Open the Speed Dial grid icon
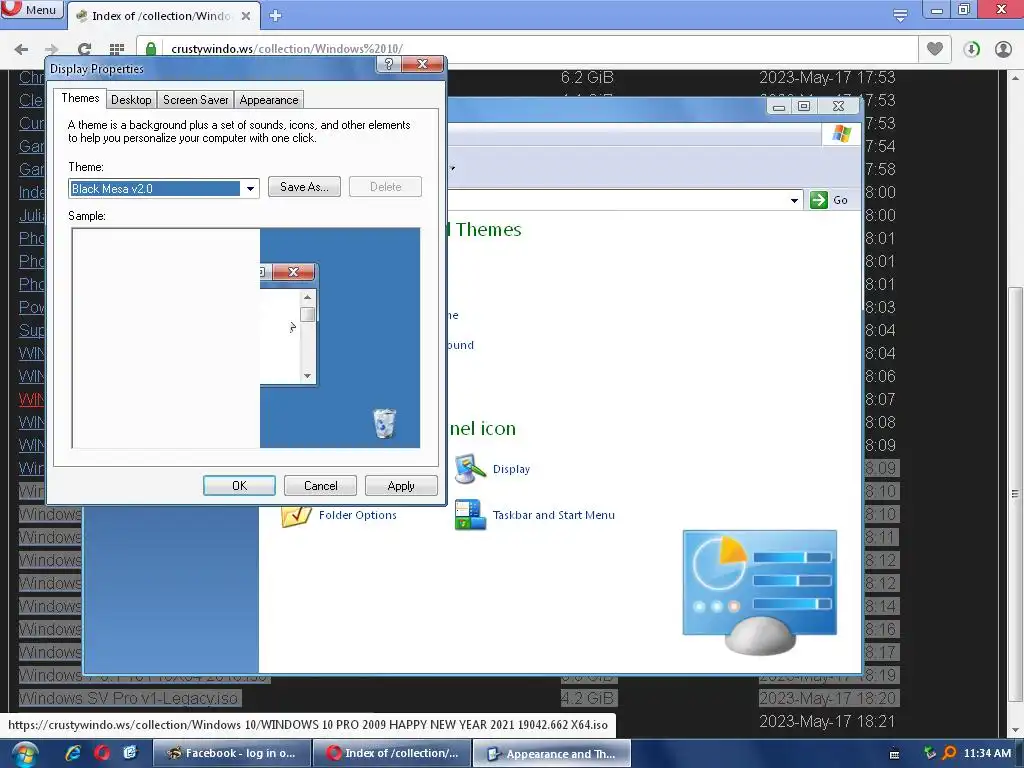 coord(117,49)
